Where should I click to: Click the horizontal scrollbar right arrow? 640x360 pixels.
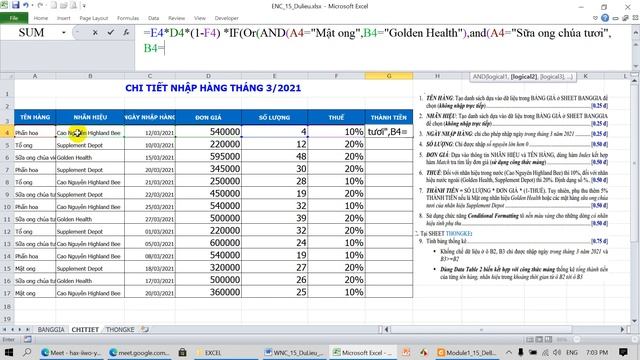coord(622,329)
